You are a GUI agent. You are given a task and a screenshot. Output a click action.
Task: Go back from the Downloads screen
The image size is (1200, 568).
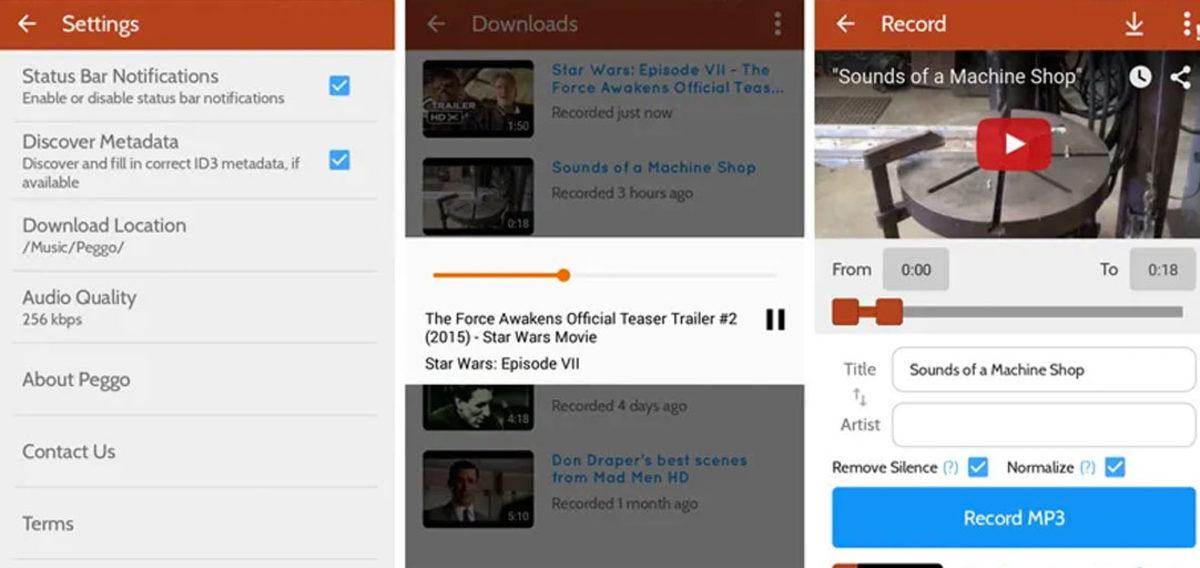[436, 24]
